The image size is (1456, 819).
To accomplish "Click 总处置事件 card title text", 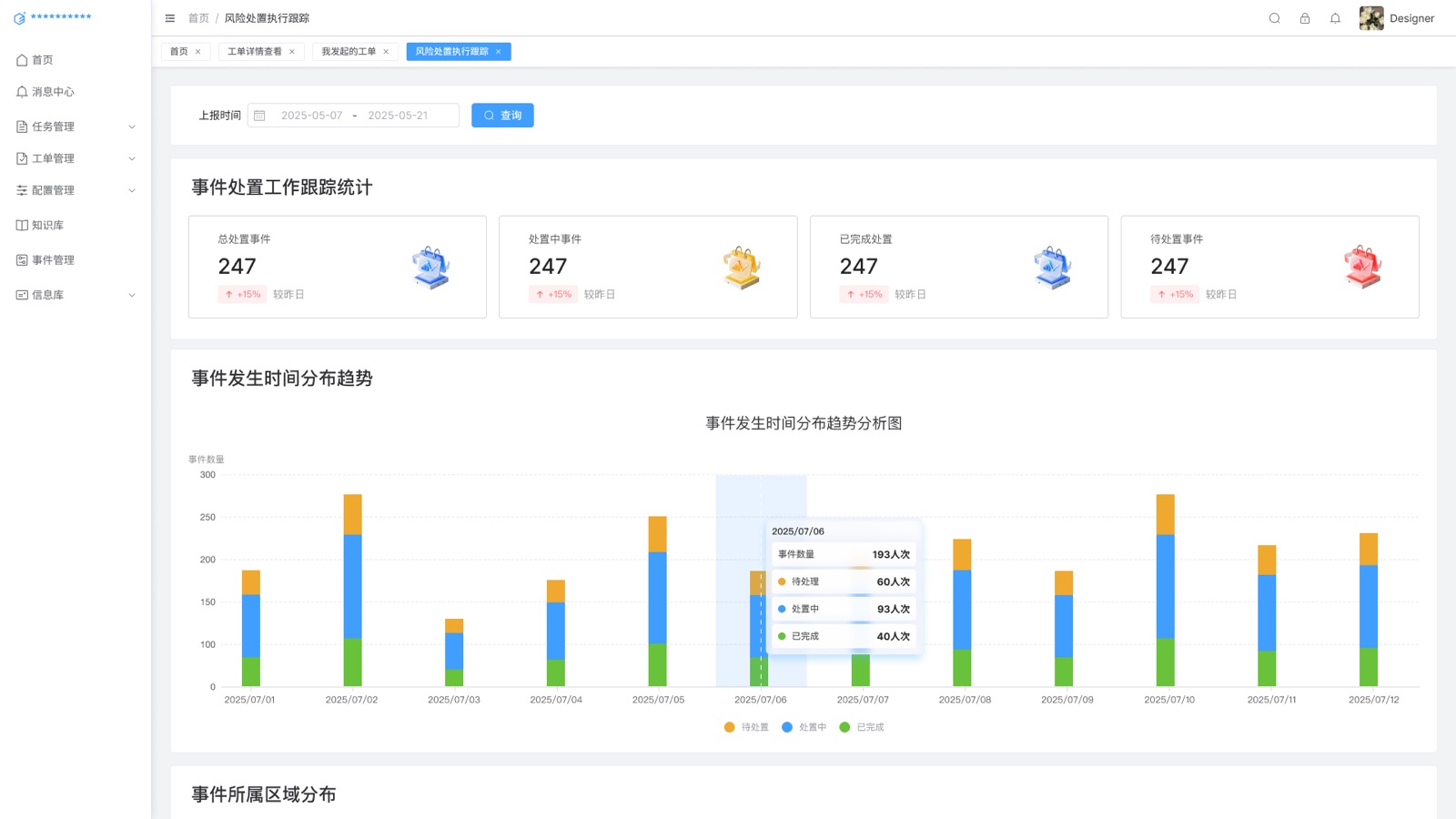I will pyautogui.click(x=244, y=239).
